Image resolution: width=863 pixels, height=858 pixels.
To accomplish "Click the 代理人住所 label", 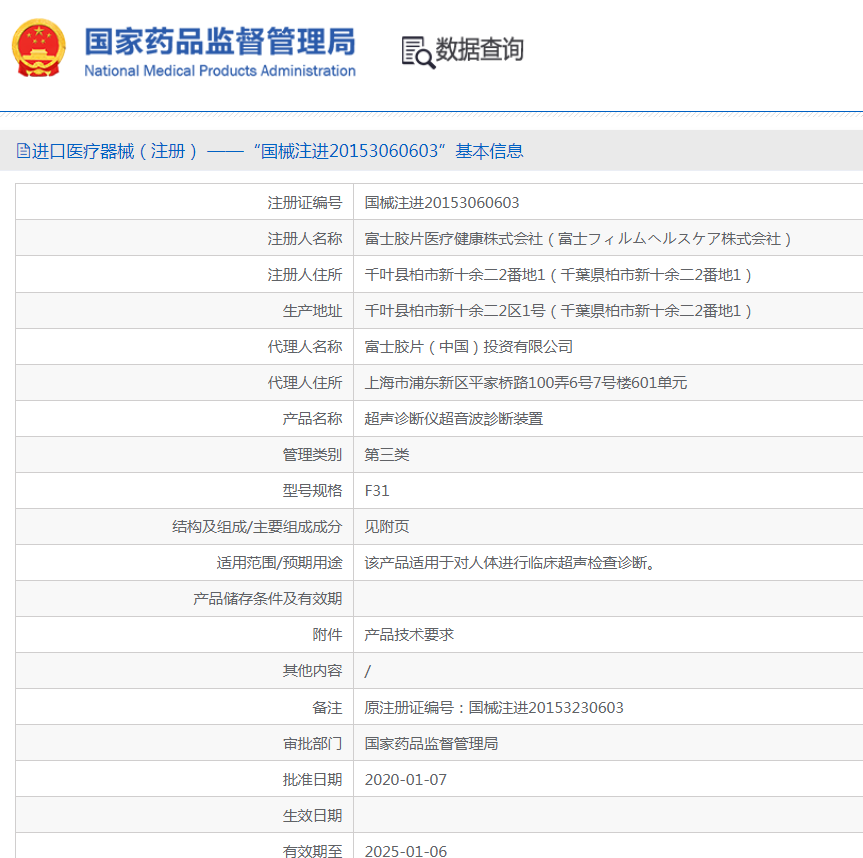I will [304, 382].
